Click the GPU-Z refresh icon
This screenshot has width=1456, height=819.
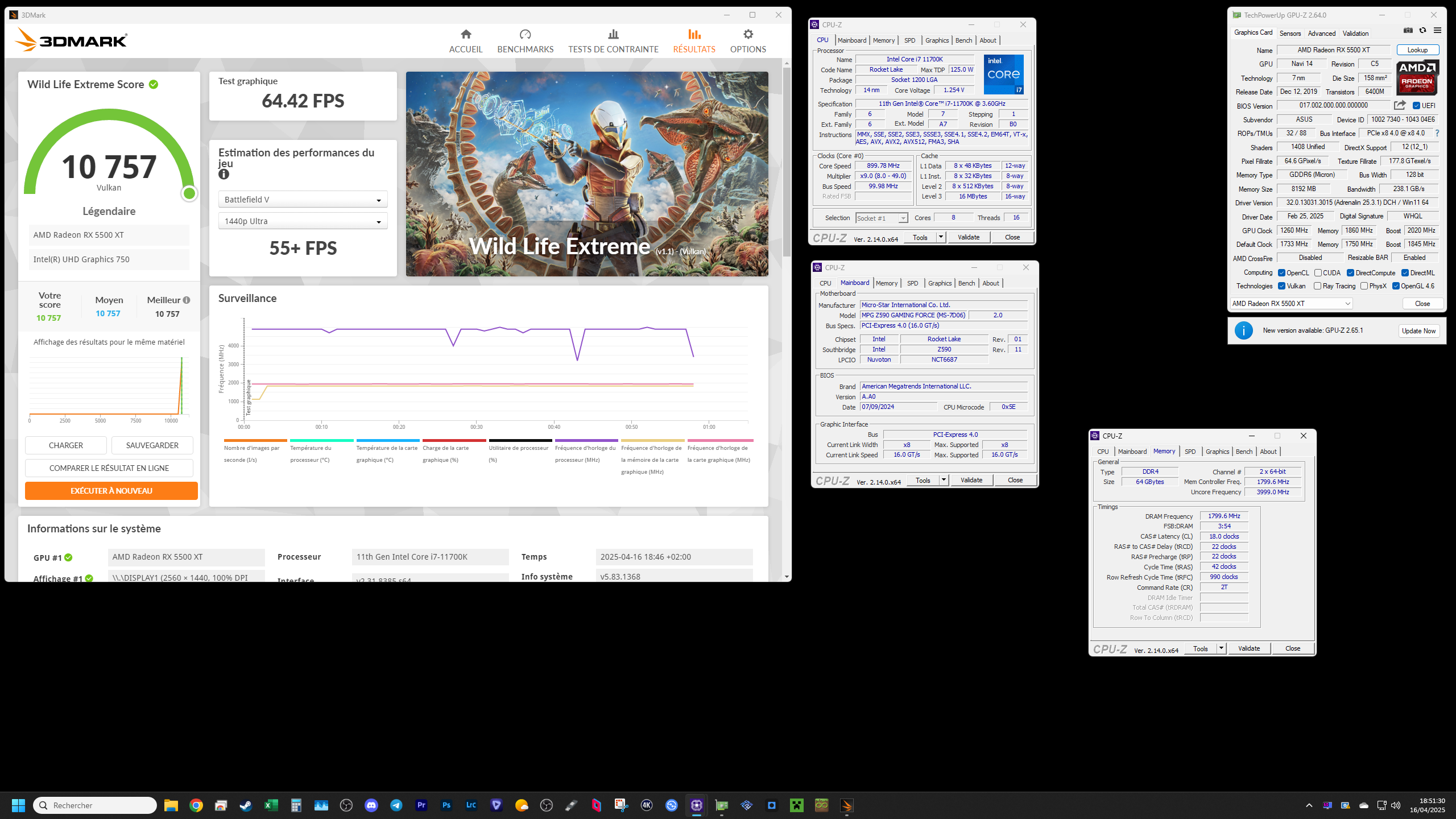pos(1423,31)
